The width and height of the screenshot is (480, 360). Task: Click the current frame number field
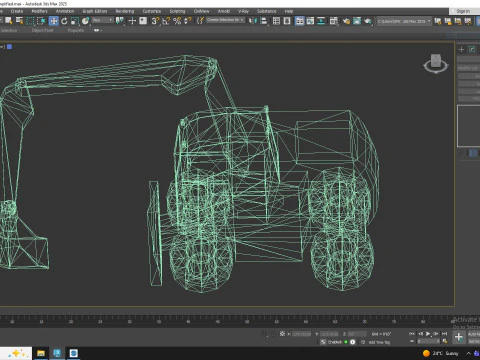[429, 341]
